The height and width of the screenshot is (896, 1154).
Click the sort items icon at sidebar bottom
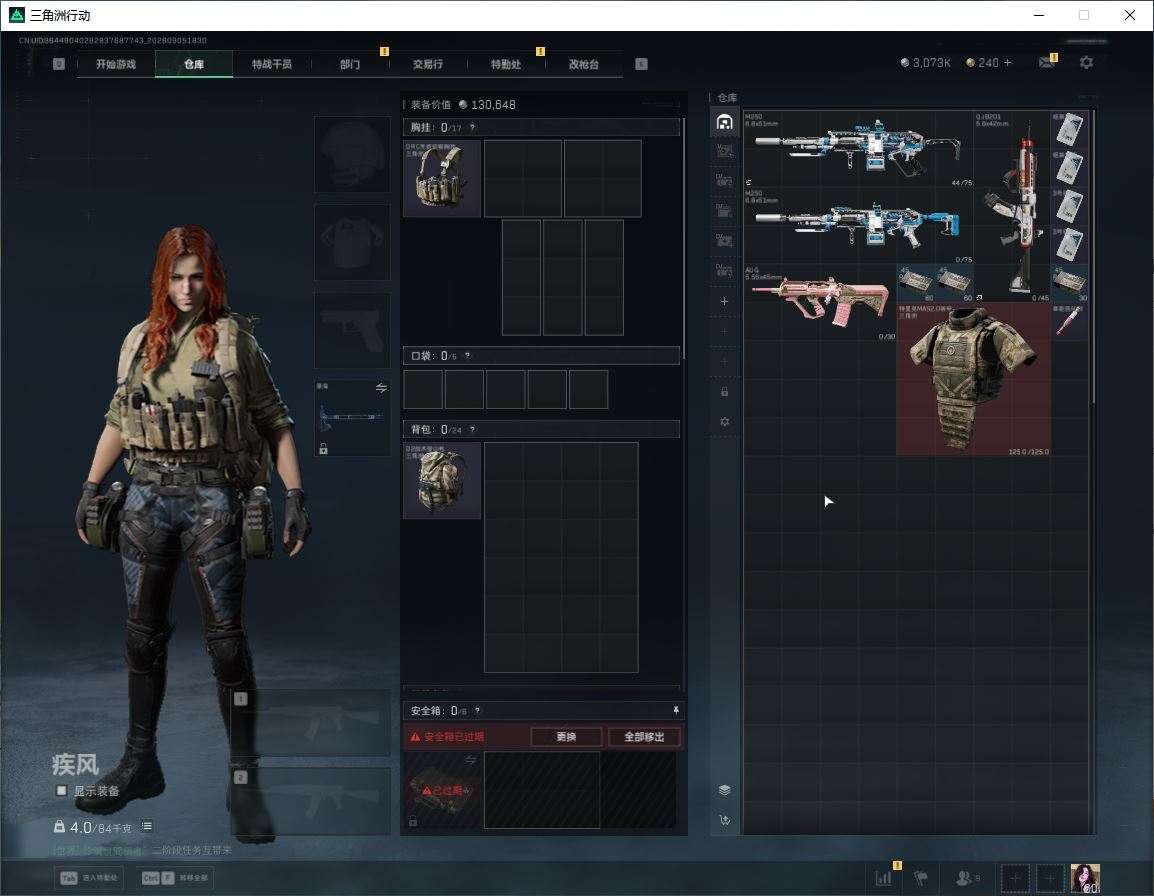724,820
